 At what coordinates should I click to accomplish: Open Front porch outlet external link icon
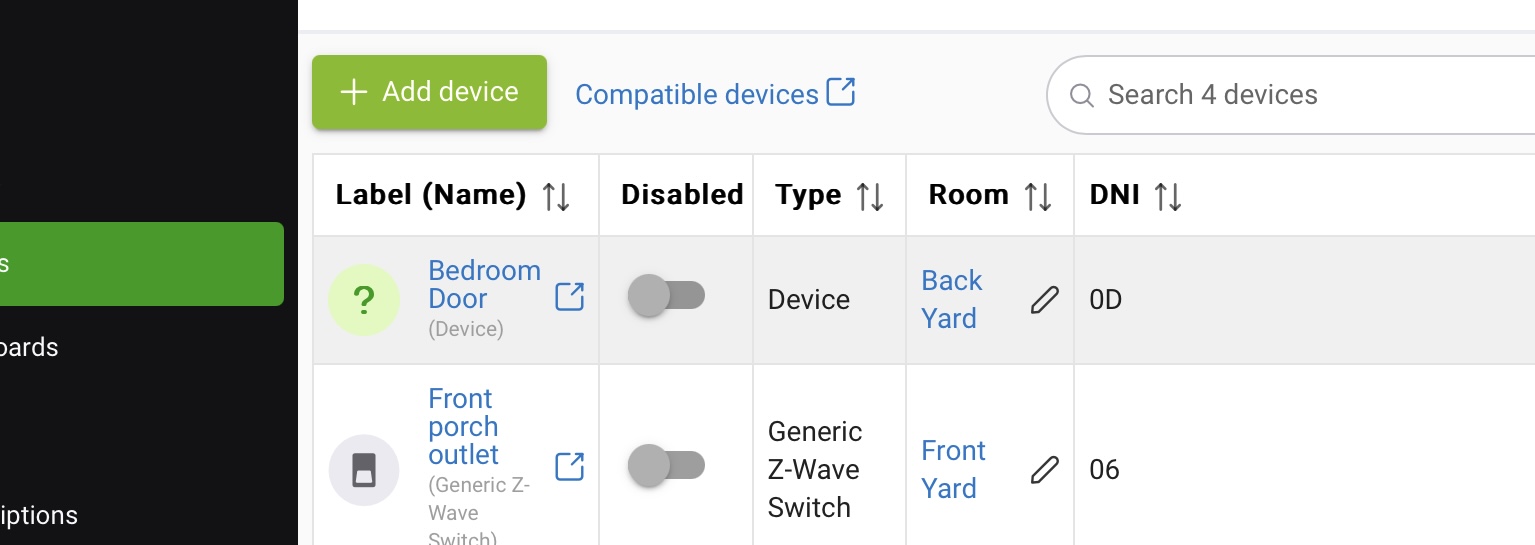569,466
